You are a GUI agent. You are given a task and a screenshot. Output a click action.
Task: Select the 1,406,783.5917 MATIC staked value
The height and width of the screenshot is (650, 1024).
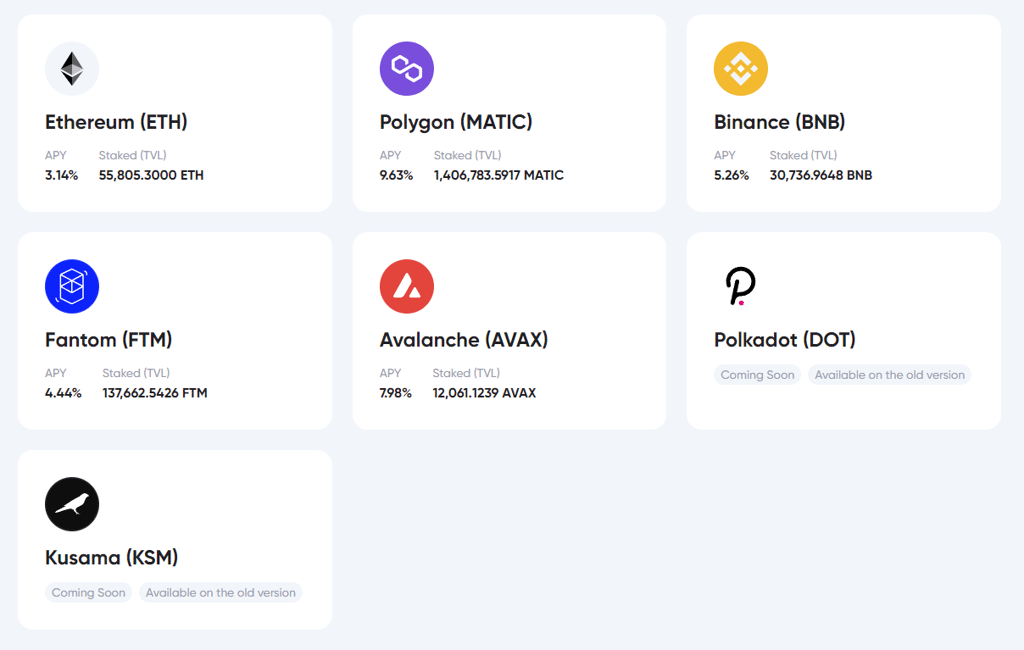click(498, 175)
